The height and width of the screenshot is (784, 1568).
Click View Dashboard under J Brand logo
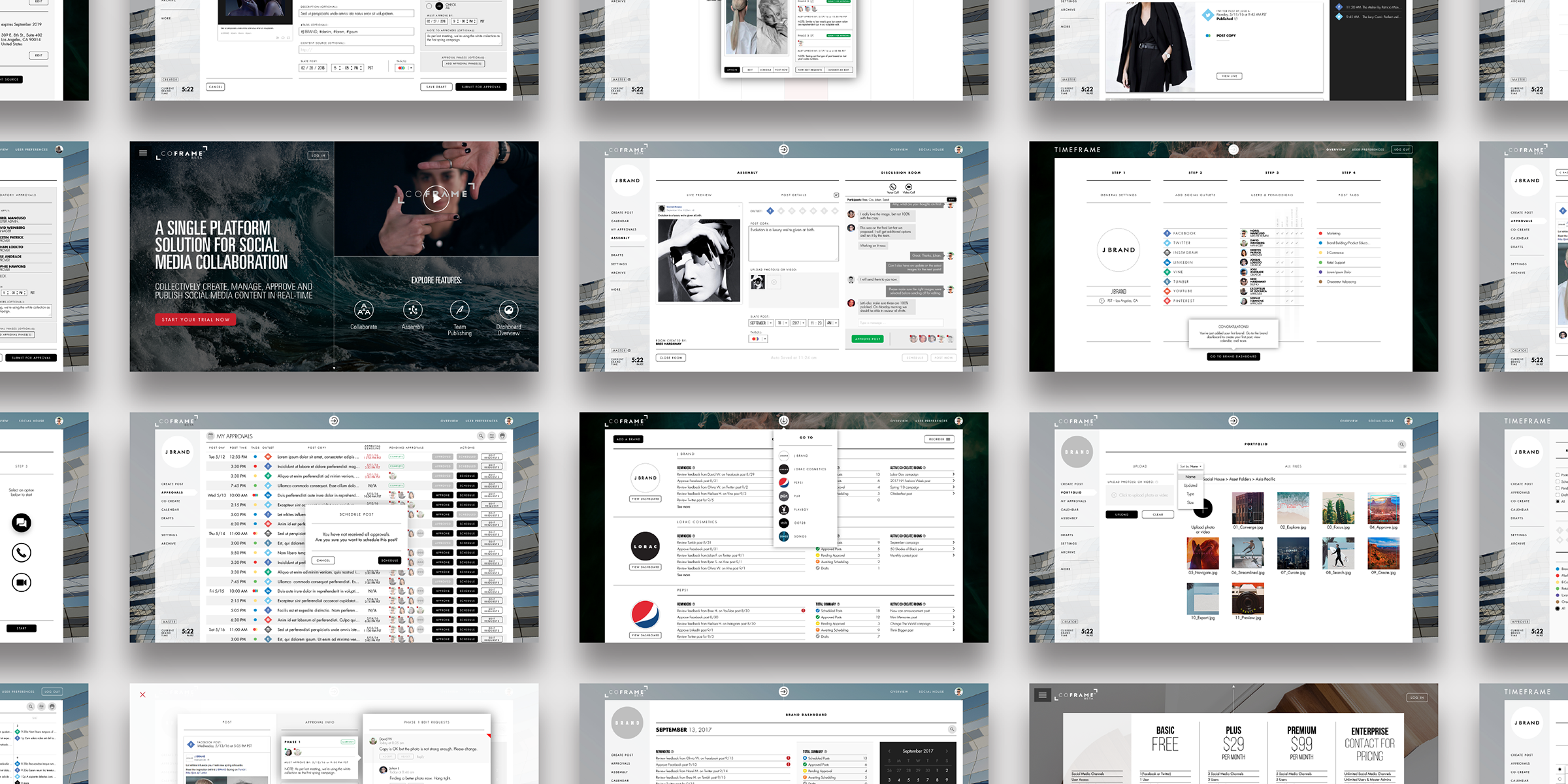[x=645, y=499]
